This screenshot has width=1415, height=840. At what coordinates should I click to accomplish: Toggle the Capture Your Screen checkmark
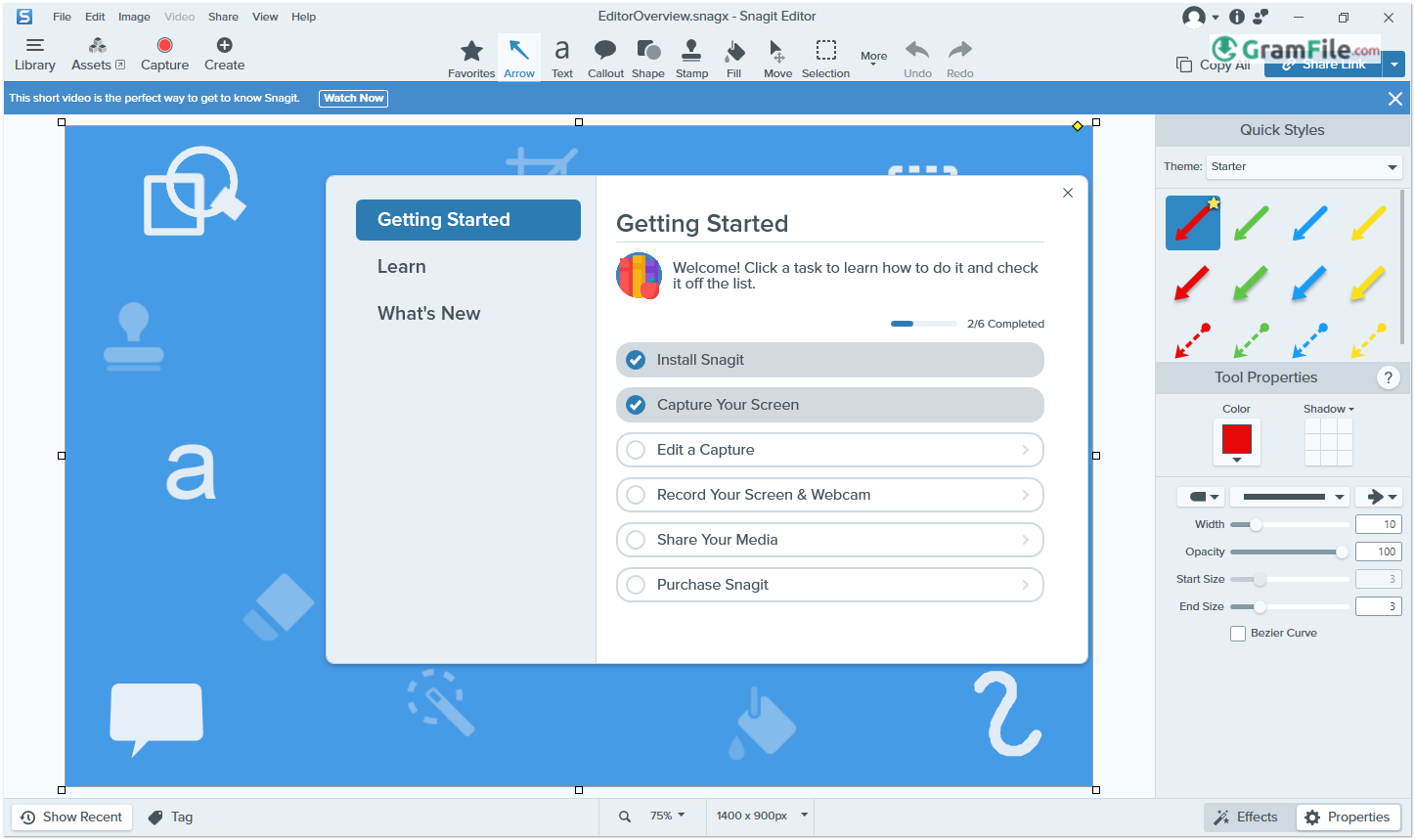tap(636, 405)
